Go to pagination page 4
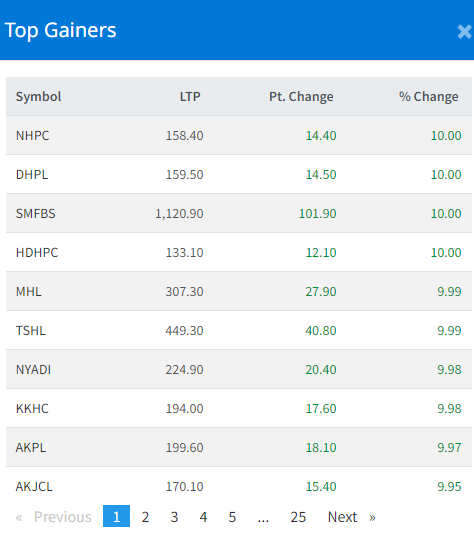This screenshot has width=474, height=548. pyautogui.click(x=203, y=516)
